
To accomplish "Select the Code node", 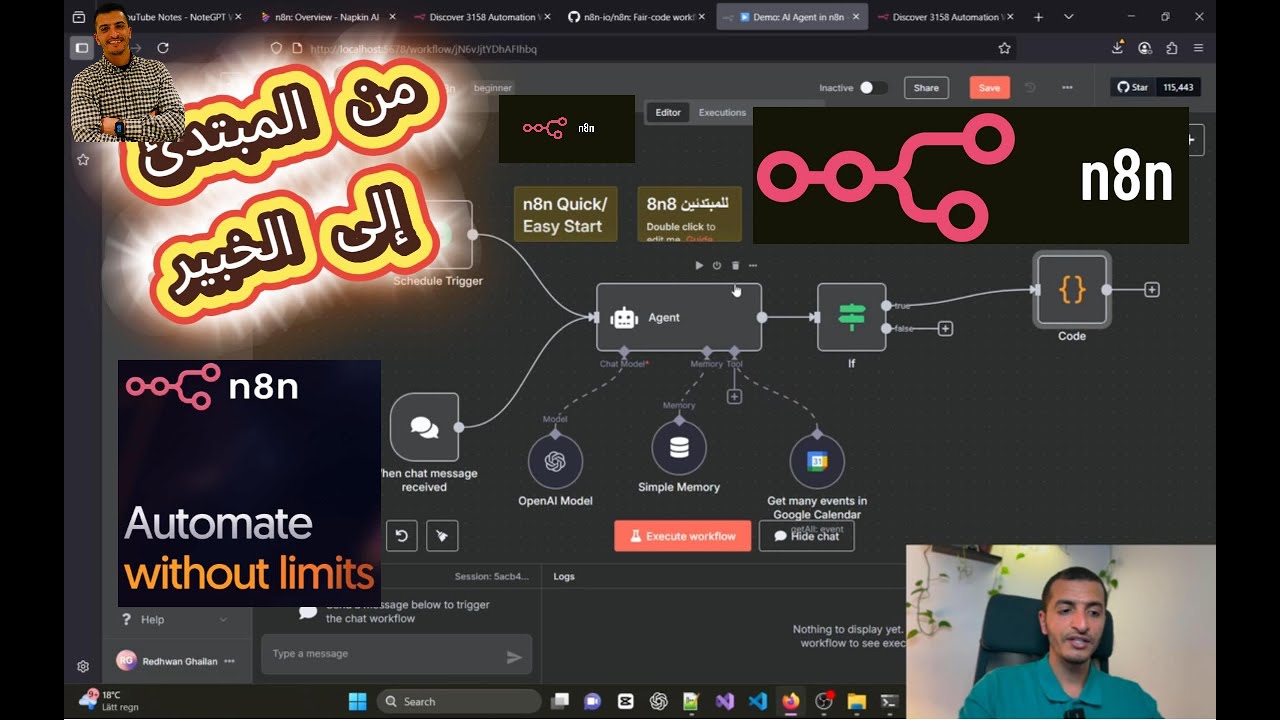I will coord(1072,289).
